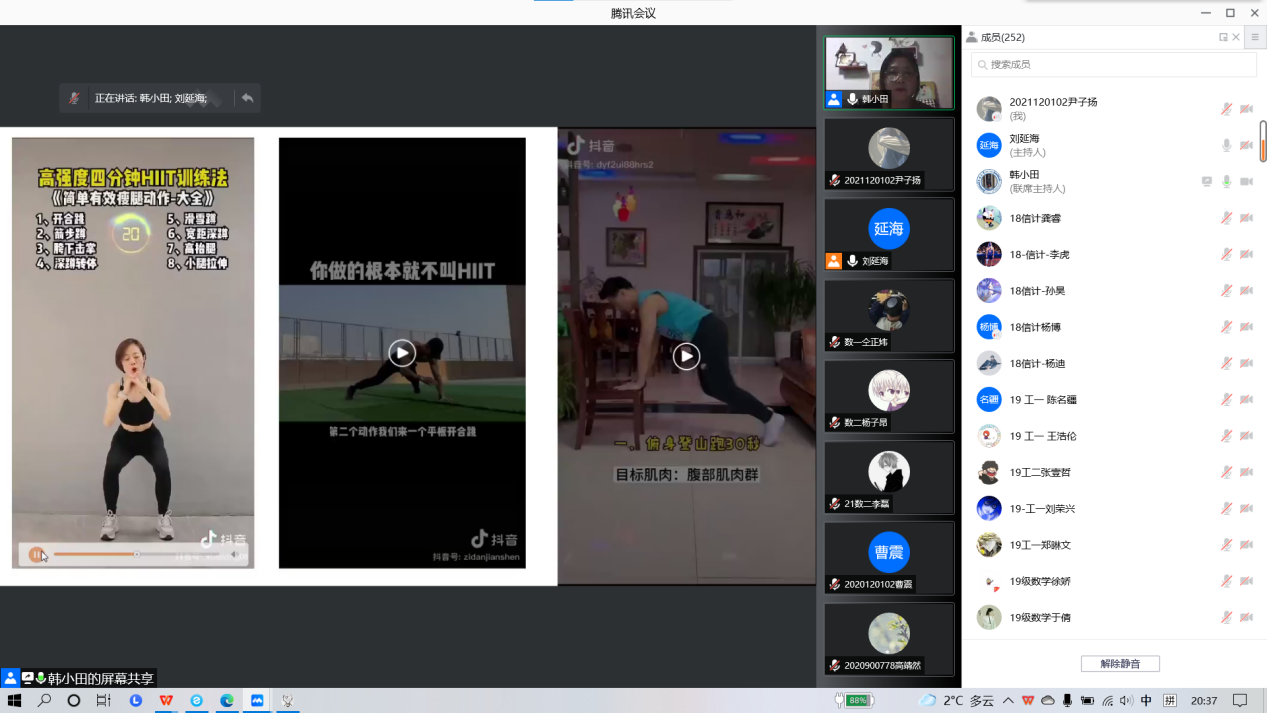Pop out the members panel window
Screen dimensions: 1267x713
click(1223, 37)
